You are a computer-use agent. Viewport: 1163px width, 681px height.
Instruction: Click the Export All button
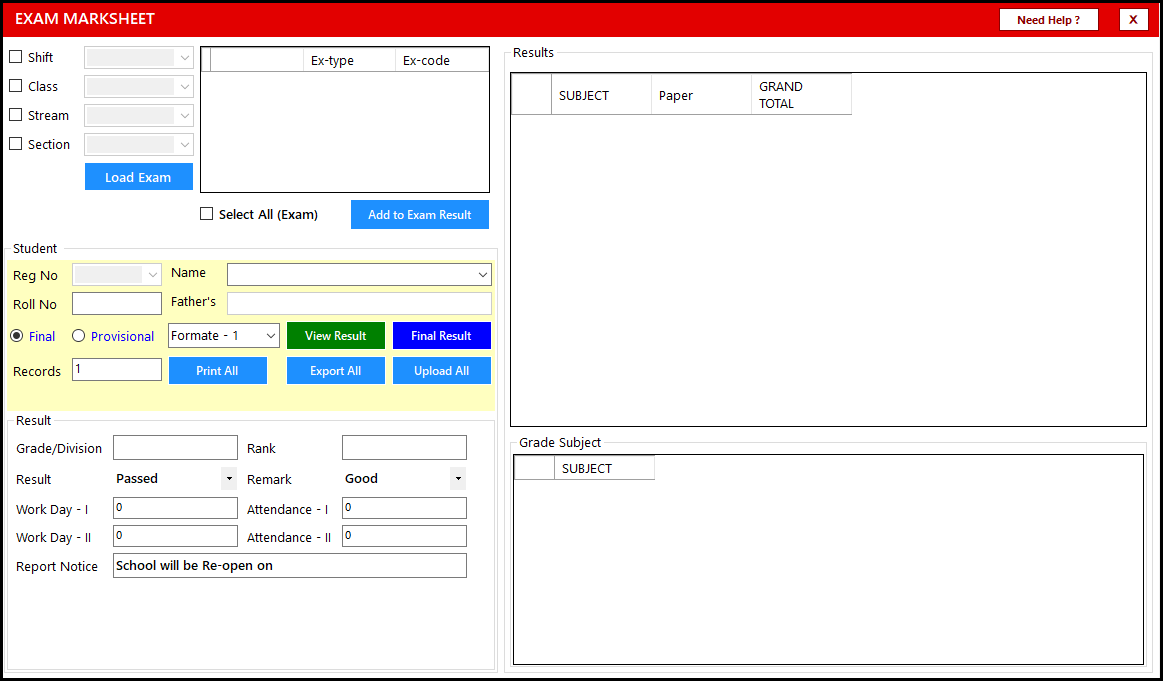click(x=335, y=370)
